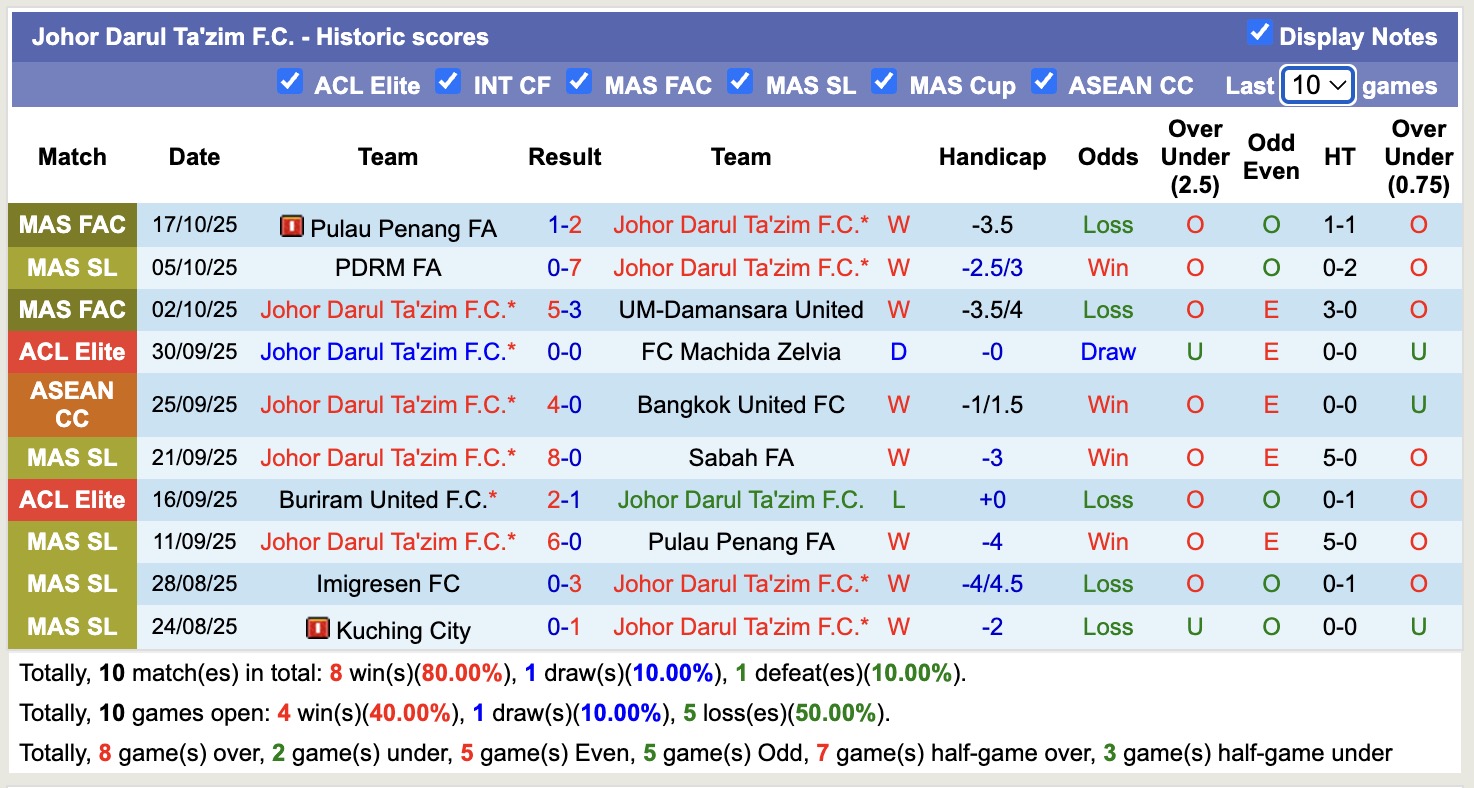Disable the ACL Elite filter checkbox
The height and width of the screenshot is (788, 1474).
point(290,84)
